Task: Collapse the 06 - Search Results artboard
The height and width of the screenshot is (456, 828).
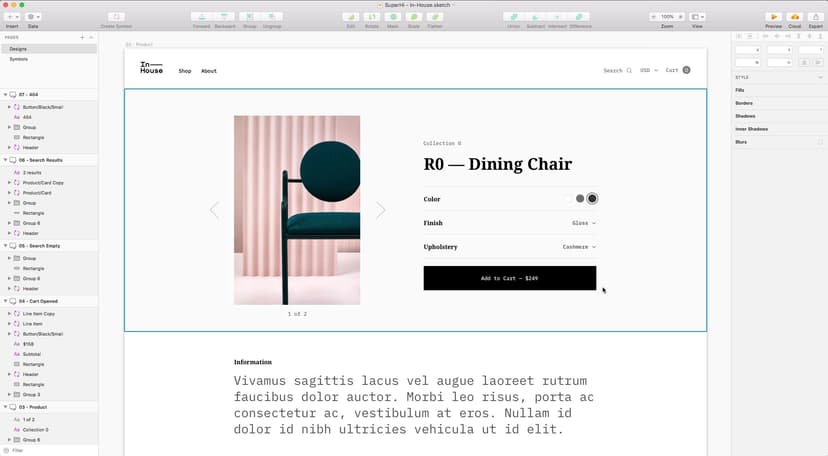Action: click(x=5, y=160)
